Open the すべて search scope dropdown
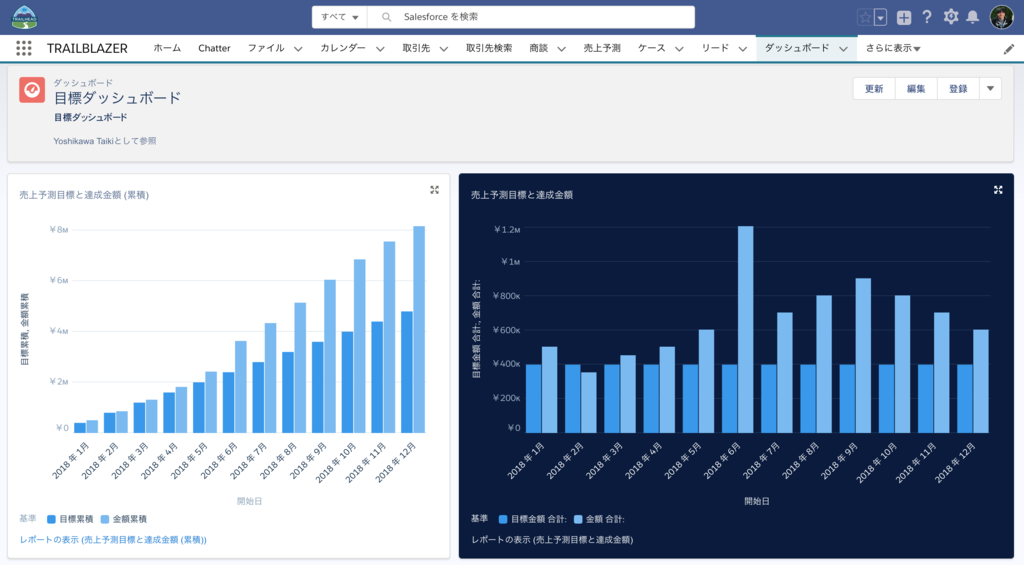Viewport: 1024px width, 565px height. [x=340, y=17]
